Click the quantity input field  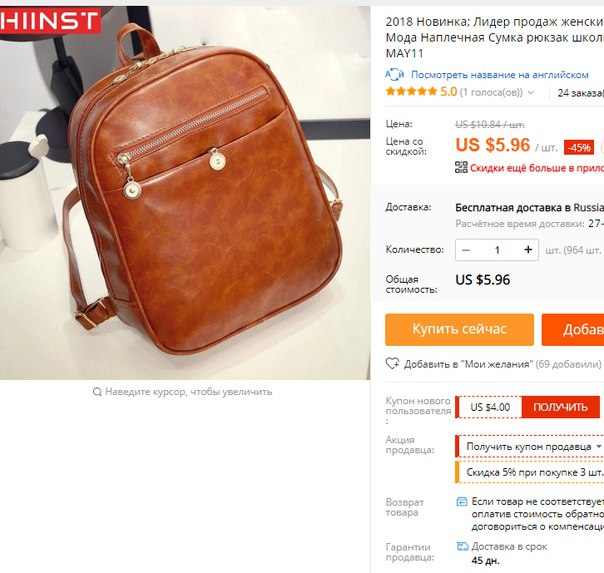coord(497,250)
